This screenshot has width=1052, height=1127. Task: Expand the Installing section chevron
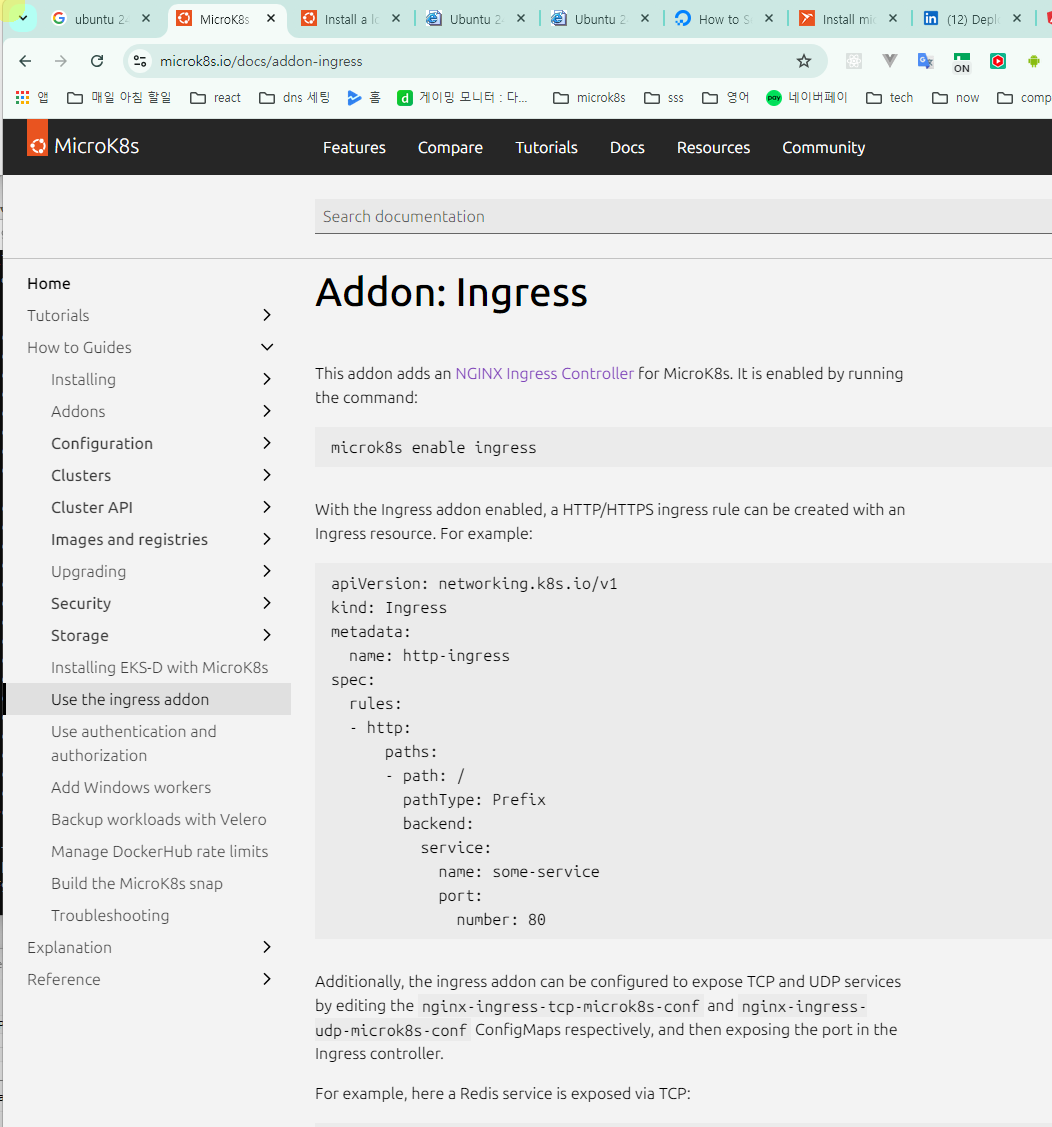(267, 379)
